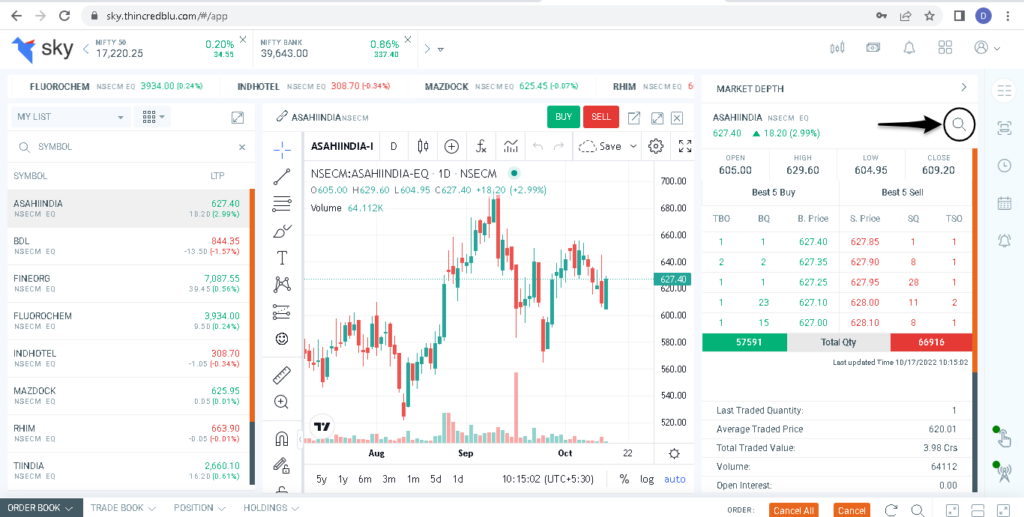Open the chart patterns tool
This screenshot has width=1024, height=517.
(282, 284)
